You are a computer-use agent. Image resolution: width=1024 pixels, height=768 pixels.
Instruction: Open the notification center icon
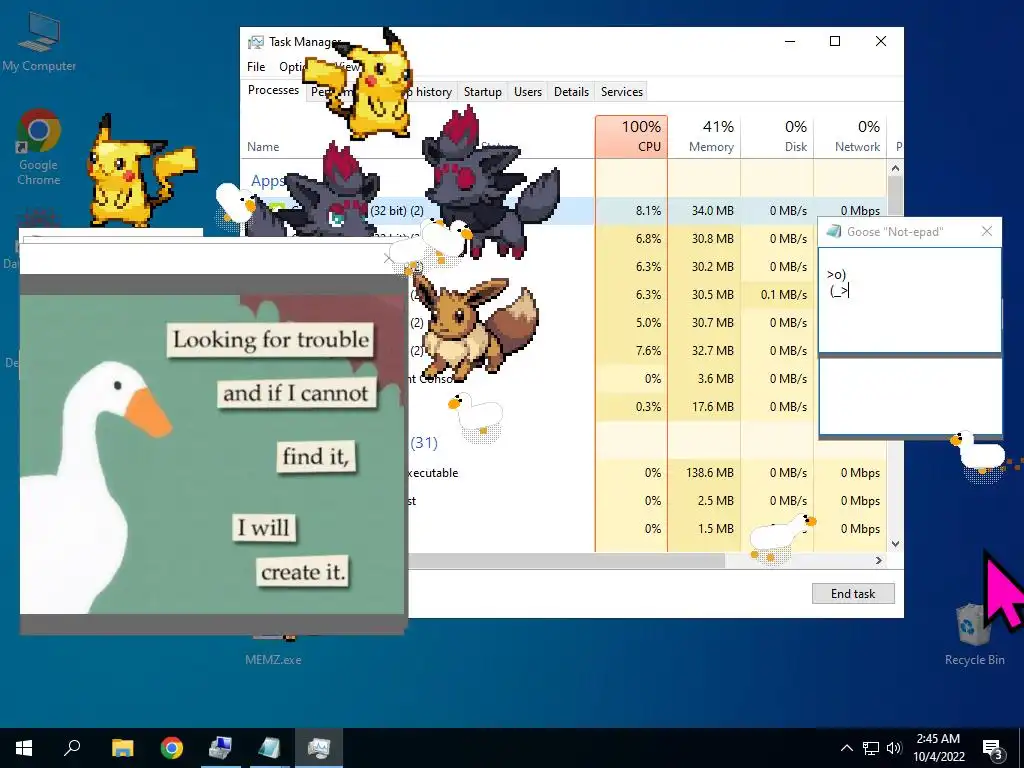993,748
